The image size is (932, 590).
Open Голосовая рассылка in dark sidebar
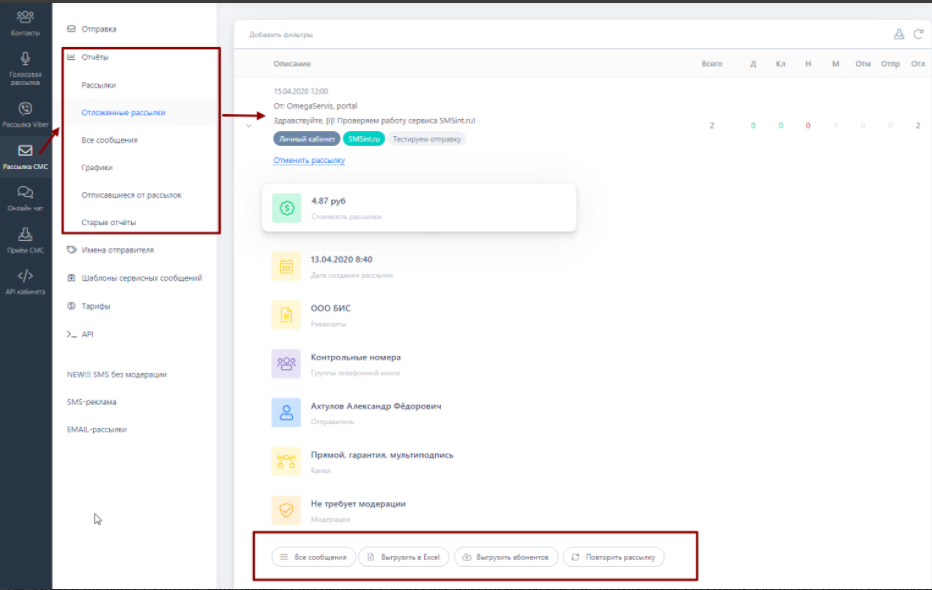click(25, 69)
